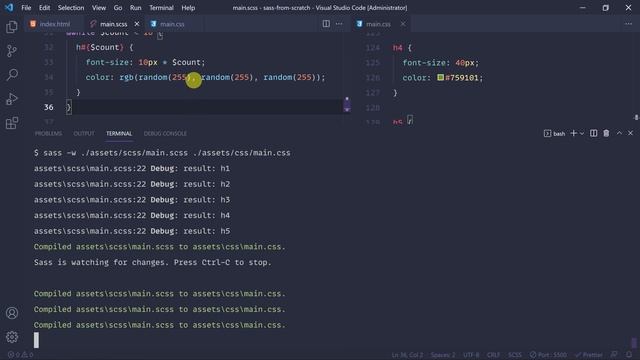Open the terminal launch profile dropdown

click(582, 133)
